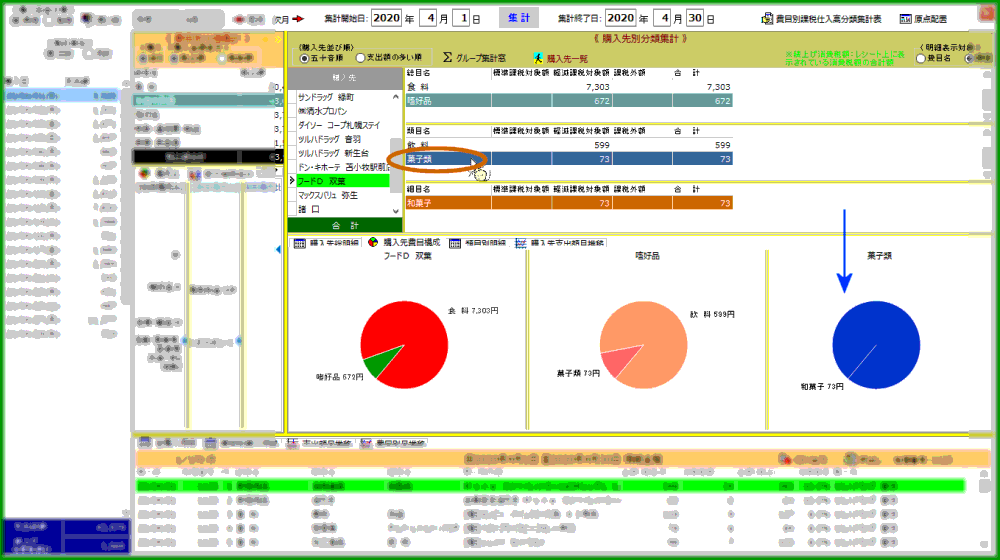Focus the 集計終了日 day field 30
Image resolution: width=1000 pixels, height=560 pixels.
695,18
